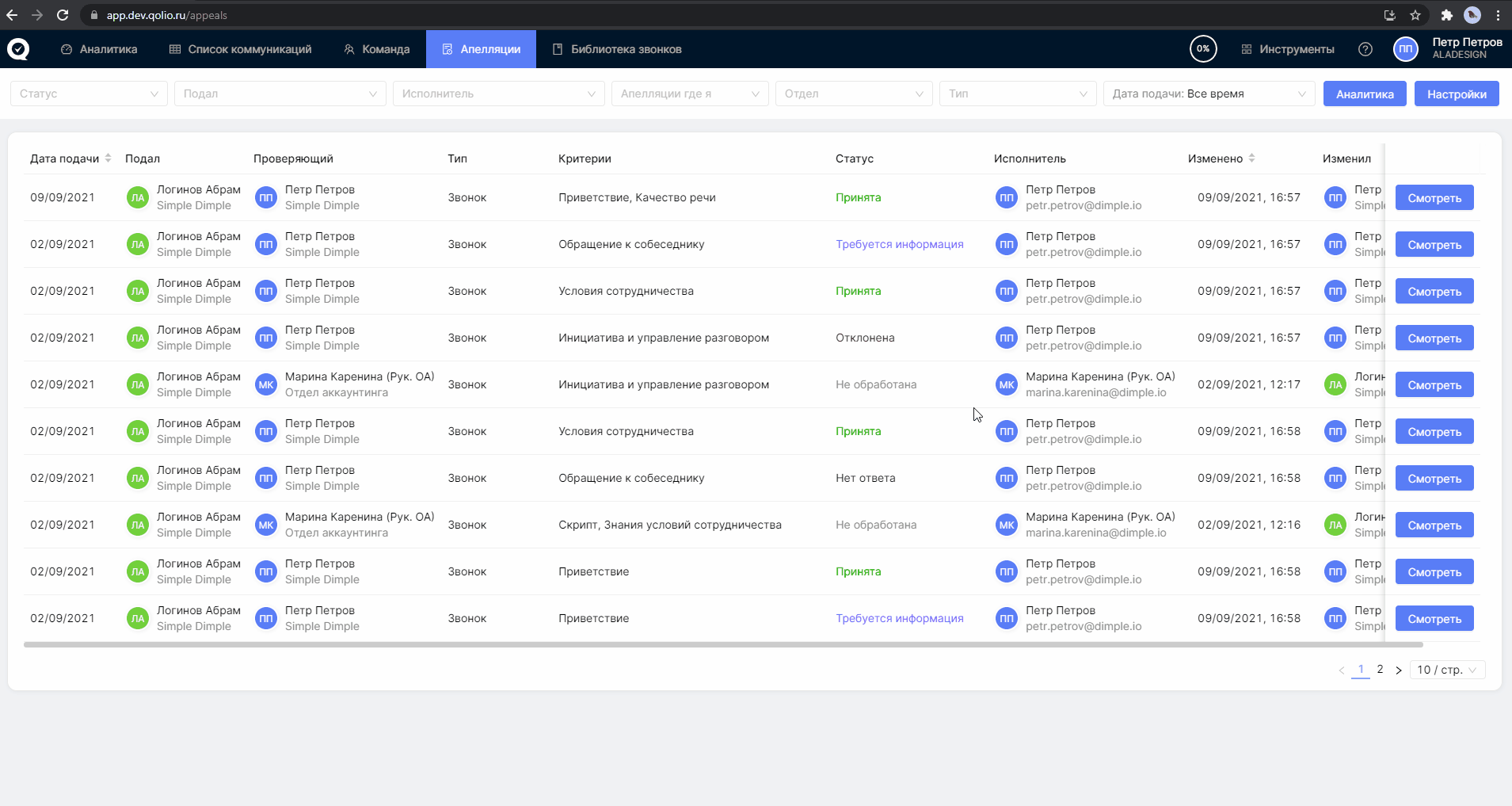Open the Дата подачи: Все время dropdown
This screenshot has width=1512, height=806.
coord(1209,94)
